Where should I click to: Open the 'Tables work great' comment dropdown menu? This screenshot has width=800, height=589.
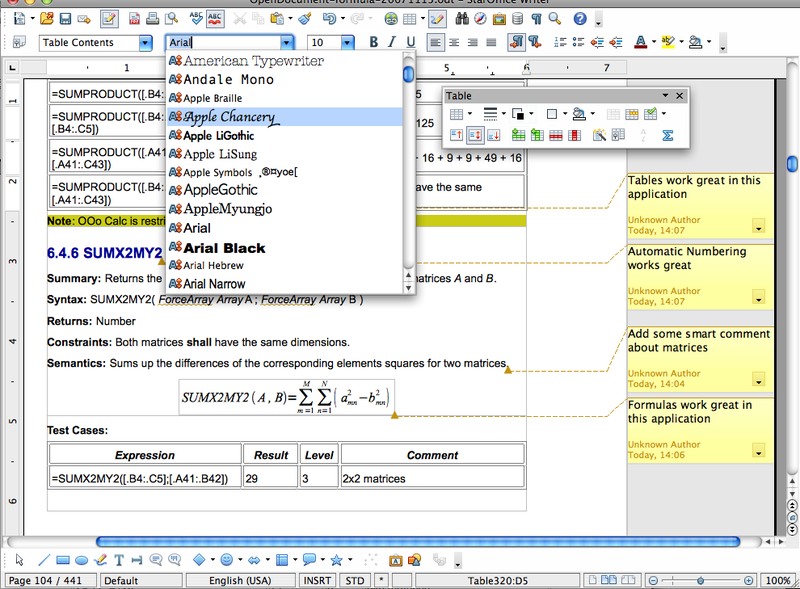759,226
